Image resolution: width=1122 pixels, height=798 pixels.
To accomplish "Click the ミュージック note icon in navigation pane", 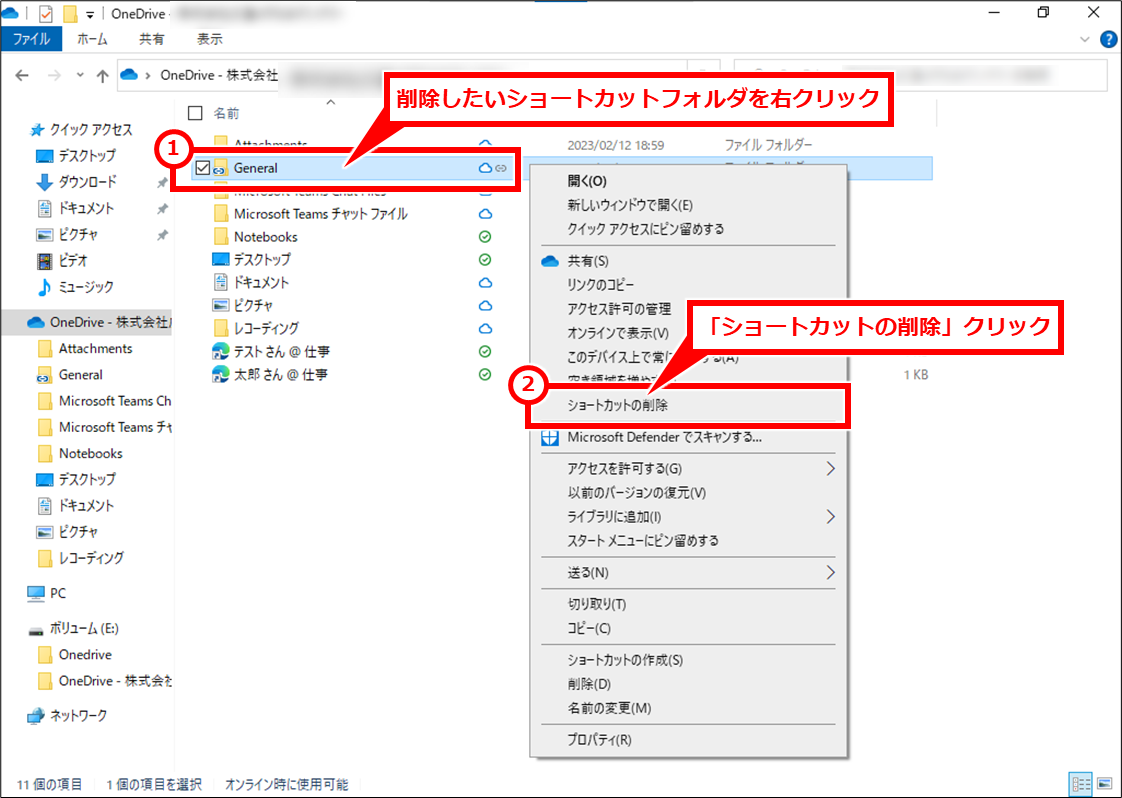I will coord(44,288).
